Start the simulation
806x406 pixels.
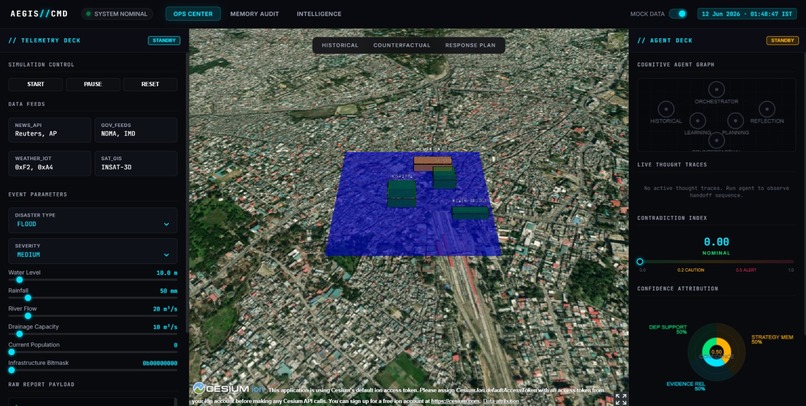(35, 84)
